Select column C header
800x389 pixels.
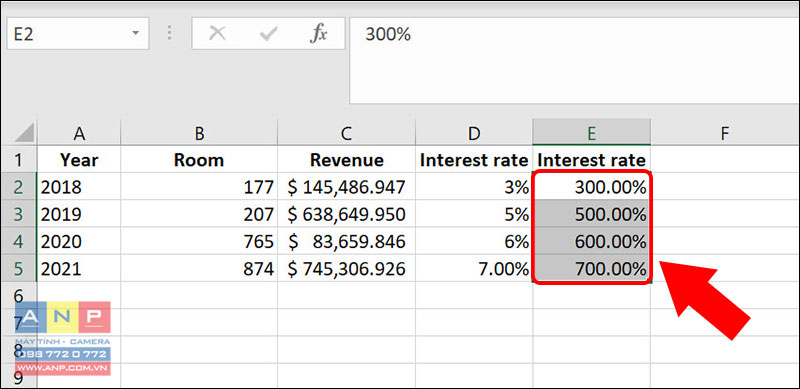(346, 133)
